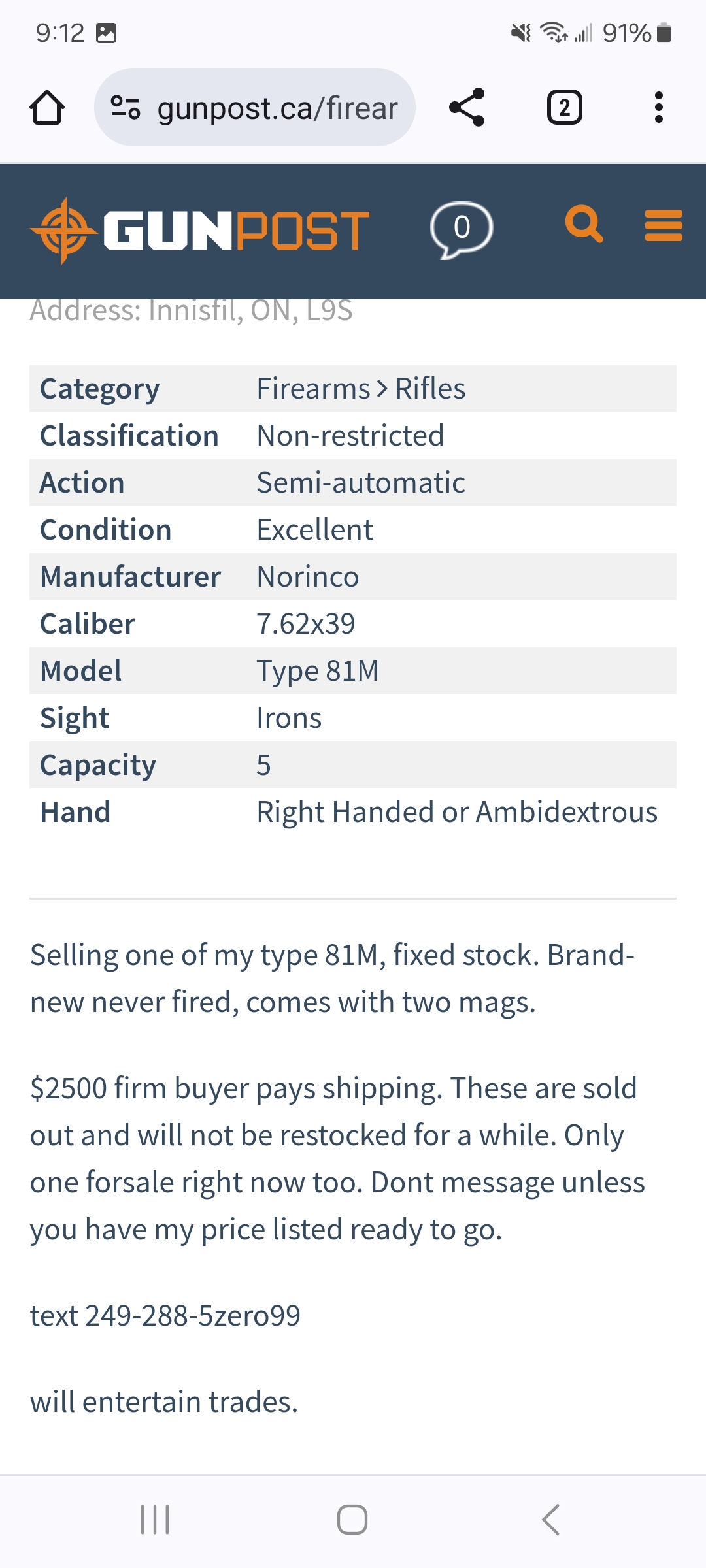Tap the share icon in browser toolbar
The height and width of the screenshot is (1568, 706).
click(x=467, y=108)
